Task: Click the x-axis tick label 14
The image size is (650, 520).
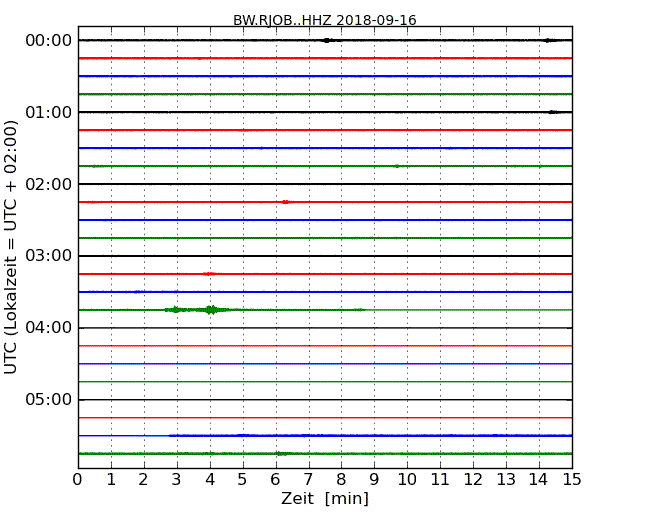Action: [x=539, y=480]
